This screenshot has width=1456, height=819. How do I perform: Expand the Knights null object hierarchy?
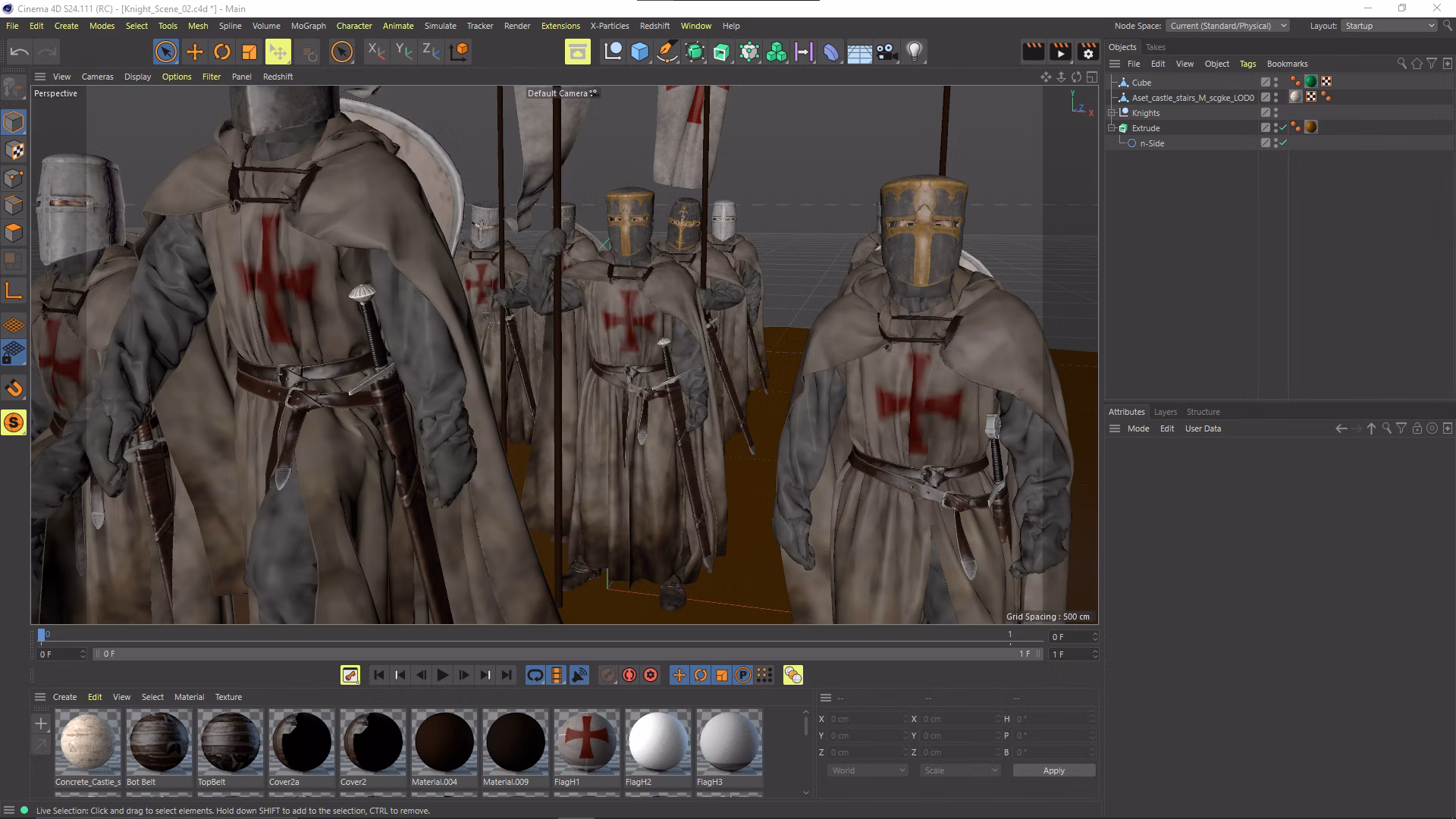(1111, 112)
